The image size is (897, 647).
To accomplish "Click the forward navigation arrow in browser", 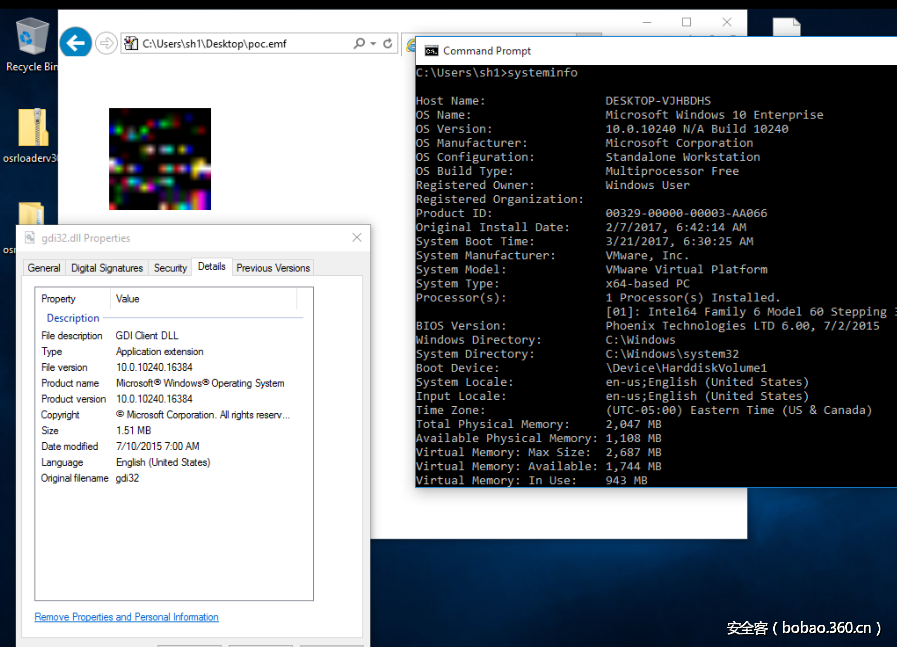I will tap(106, 43).
